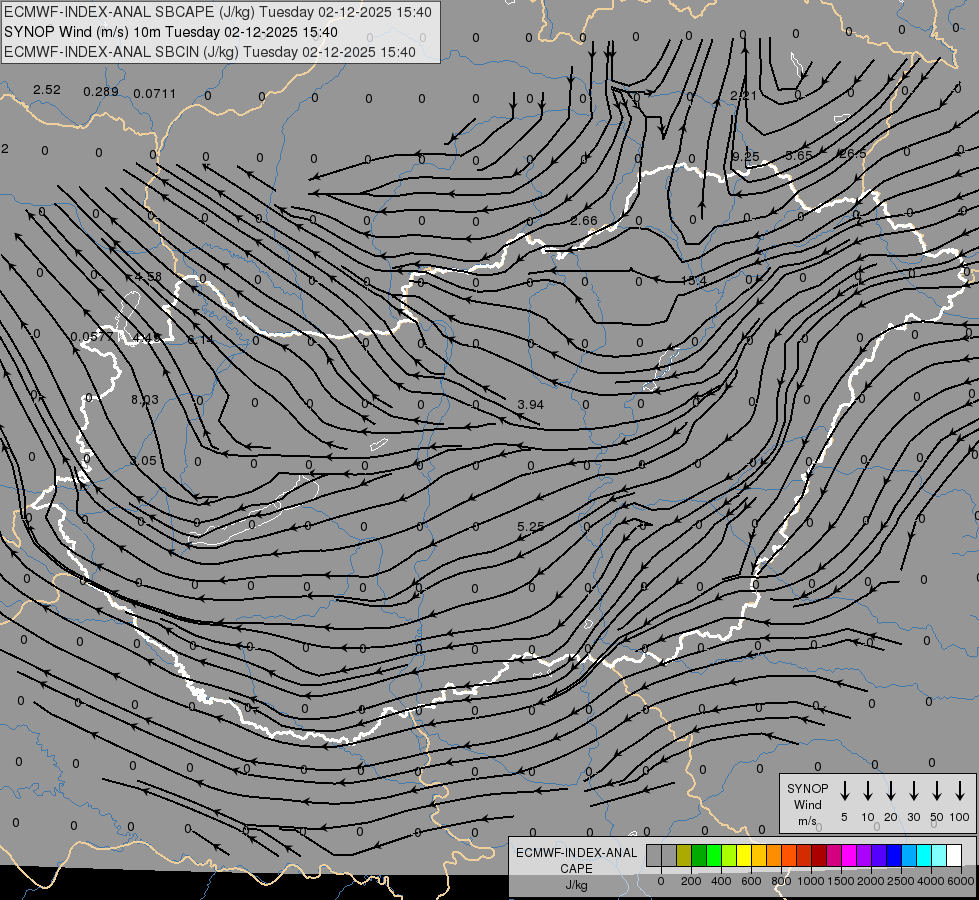Choose the cyan swatch ending at 4000
The width and height of the screenshot is (979, 900).
[x=923, y=855]
